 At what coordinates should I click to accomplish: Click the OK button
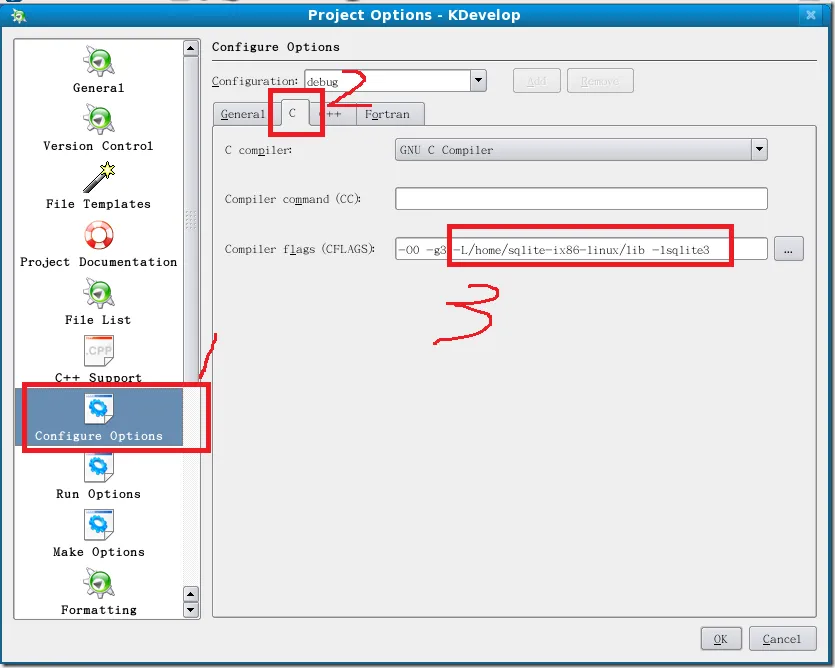(721, 639)
